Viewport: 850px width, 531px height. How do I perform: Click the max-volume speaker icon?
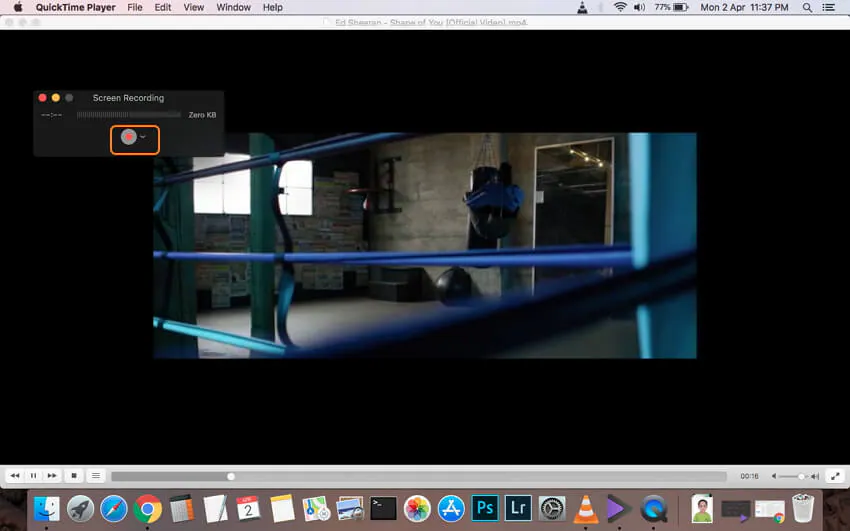(815, 476)
